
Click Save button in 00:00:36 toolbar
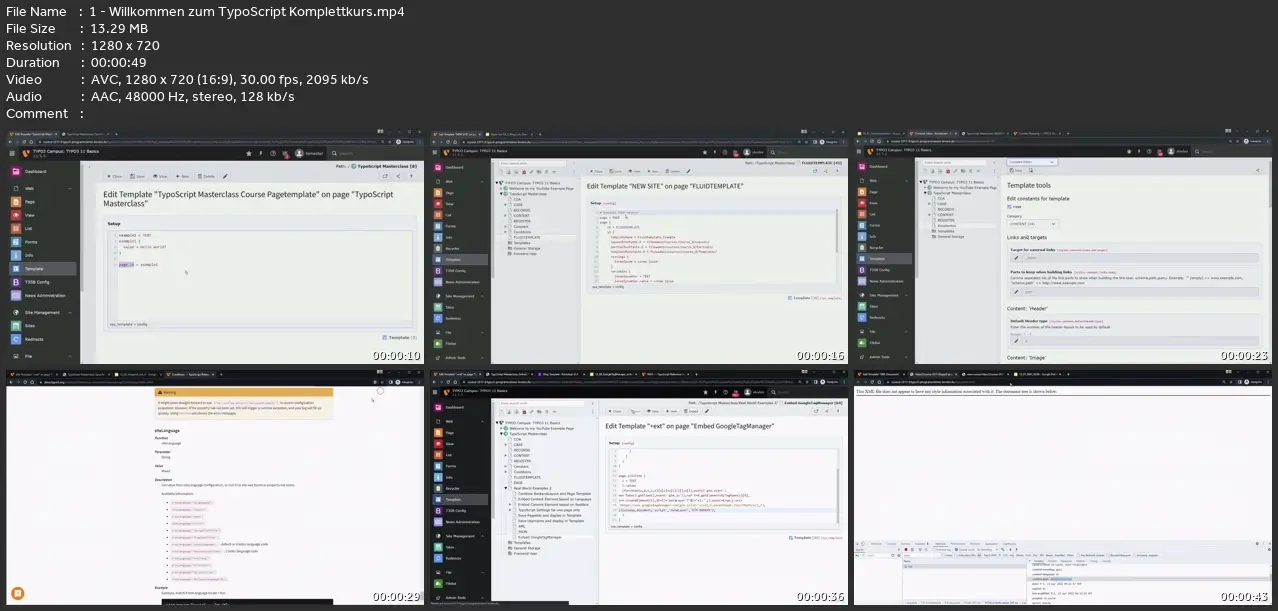635,411
